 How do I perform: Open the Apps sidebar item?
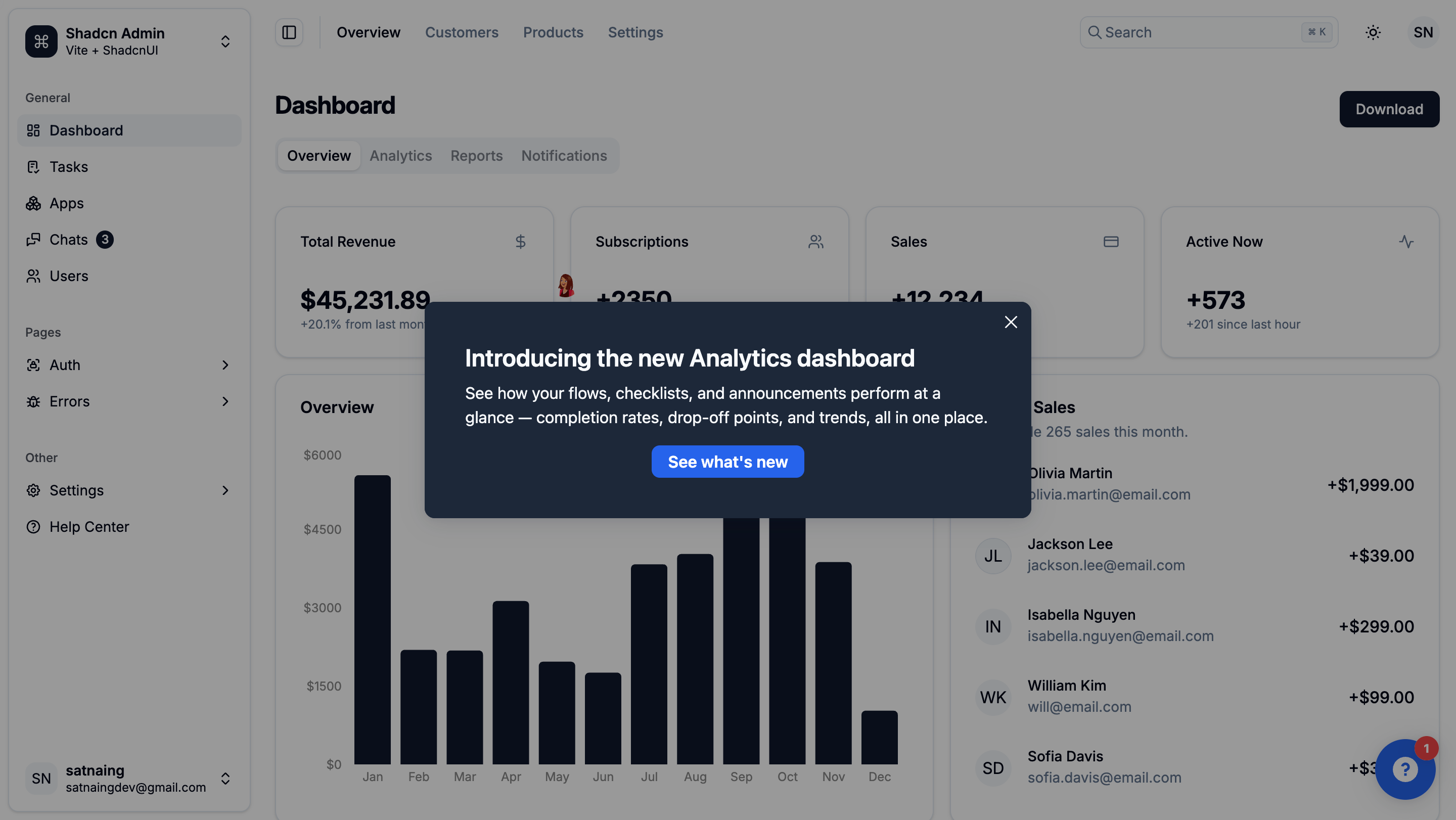(129, 203)
